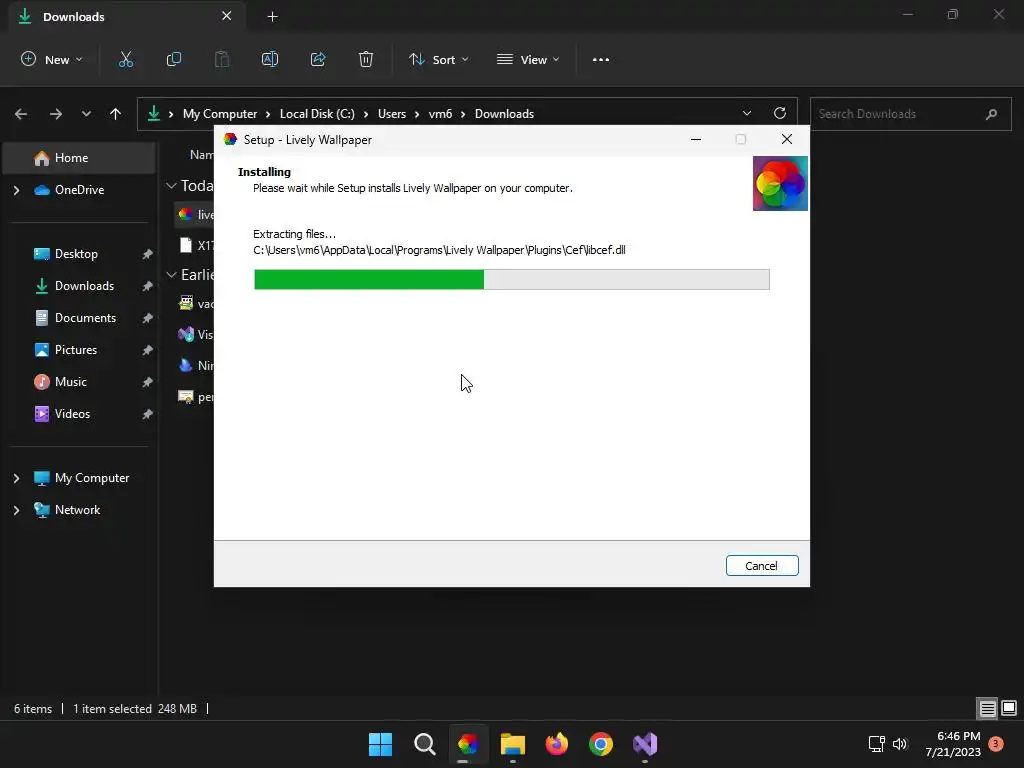
Task: Launch Firefox from the taskbar
Action: [x=556, y=744]
